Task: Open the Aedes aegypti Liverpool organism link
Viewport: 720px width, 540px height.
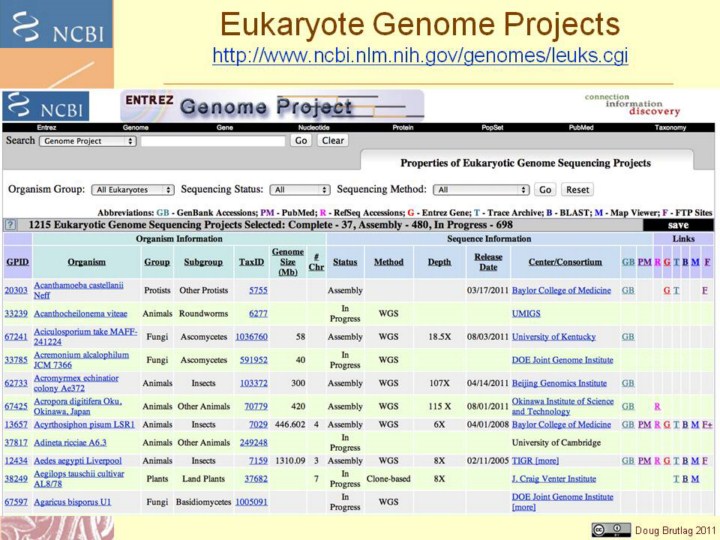Action: click(x=78, y=461)
